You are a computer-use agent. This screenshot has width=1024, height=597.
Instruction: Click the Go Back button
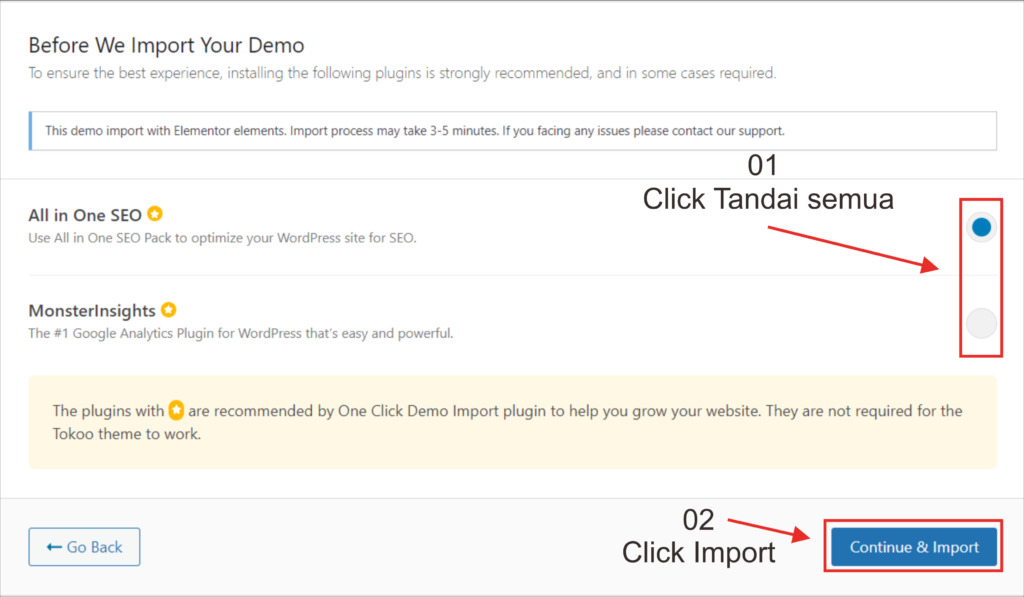tap(84, 547)
